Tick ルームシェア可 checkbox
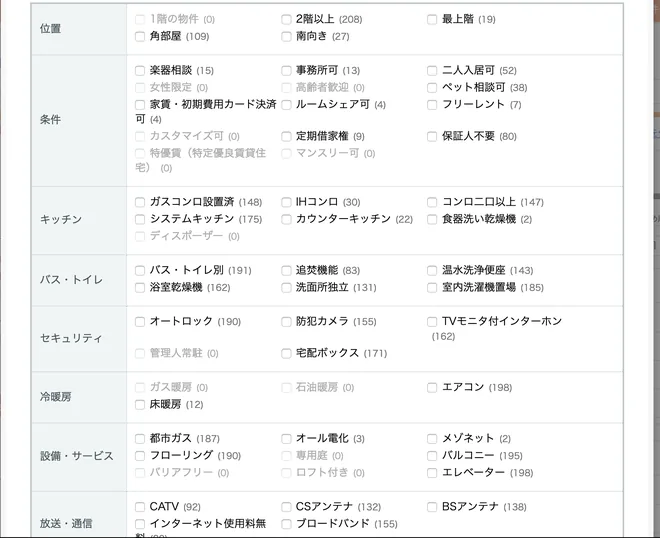 click(x=286, y=104)
